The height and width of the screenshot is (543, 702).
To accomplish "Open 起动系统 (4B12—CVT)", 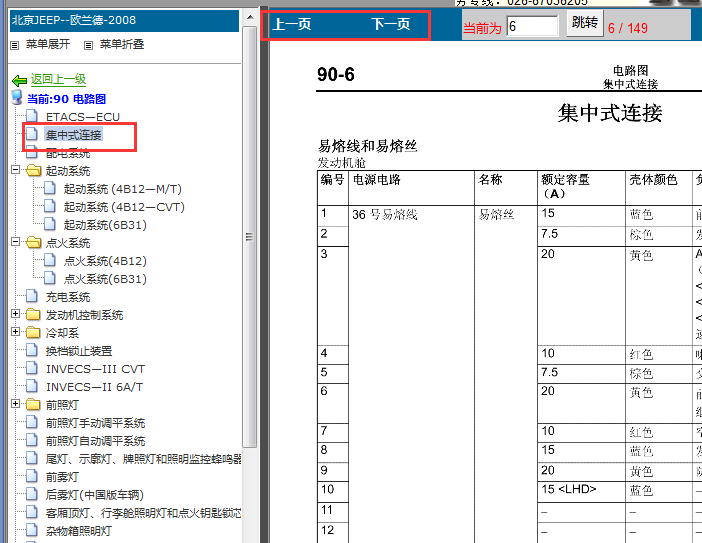I will point(124,207).
